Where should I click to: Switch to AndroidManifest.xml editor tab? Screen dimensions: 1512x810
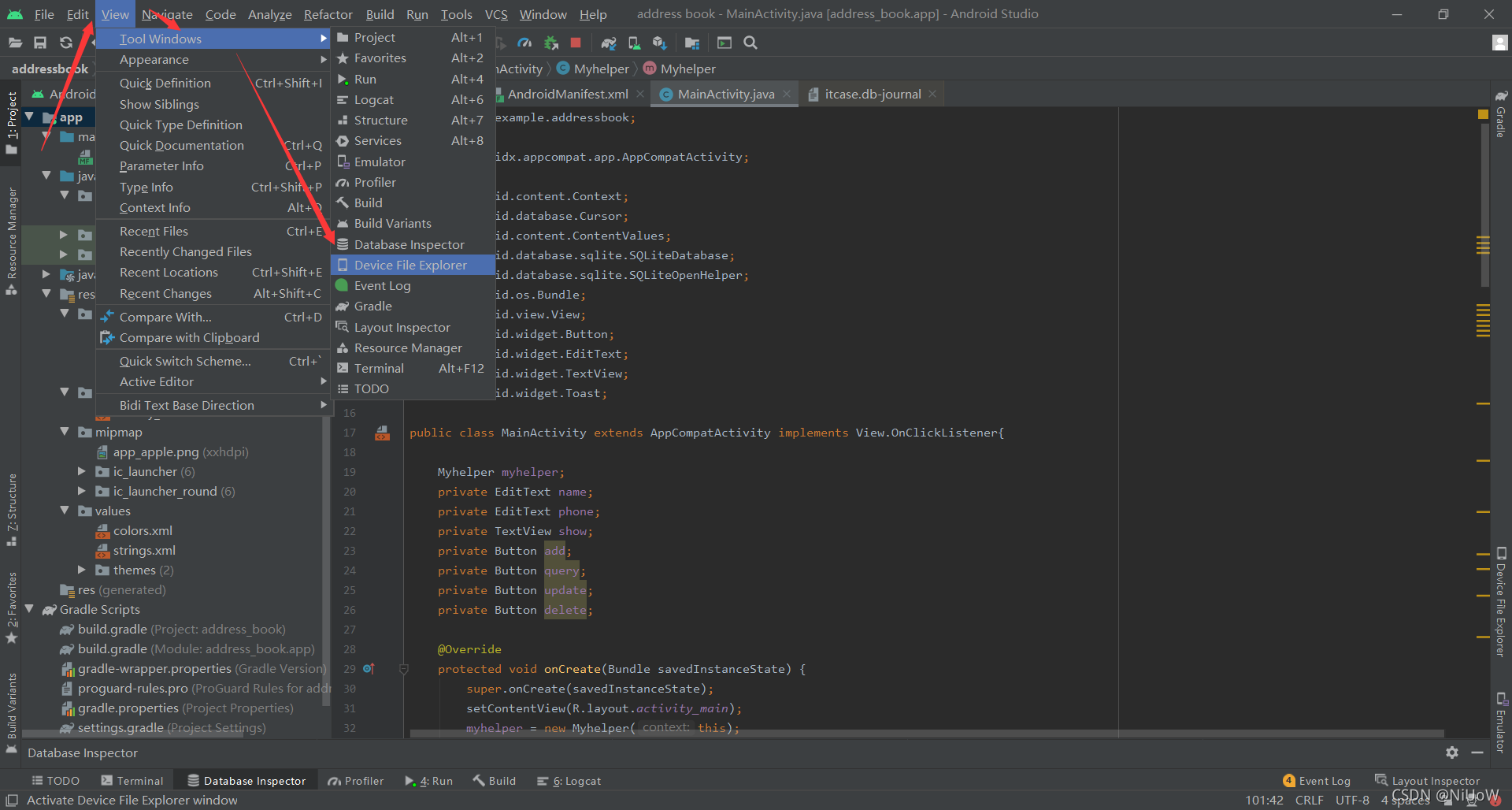(568, 94)
